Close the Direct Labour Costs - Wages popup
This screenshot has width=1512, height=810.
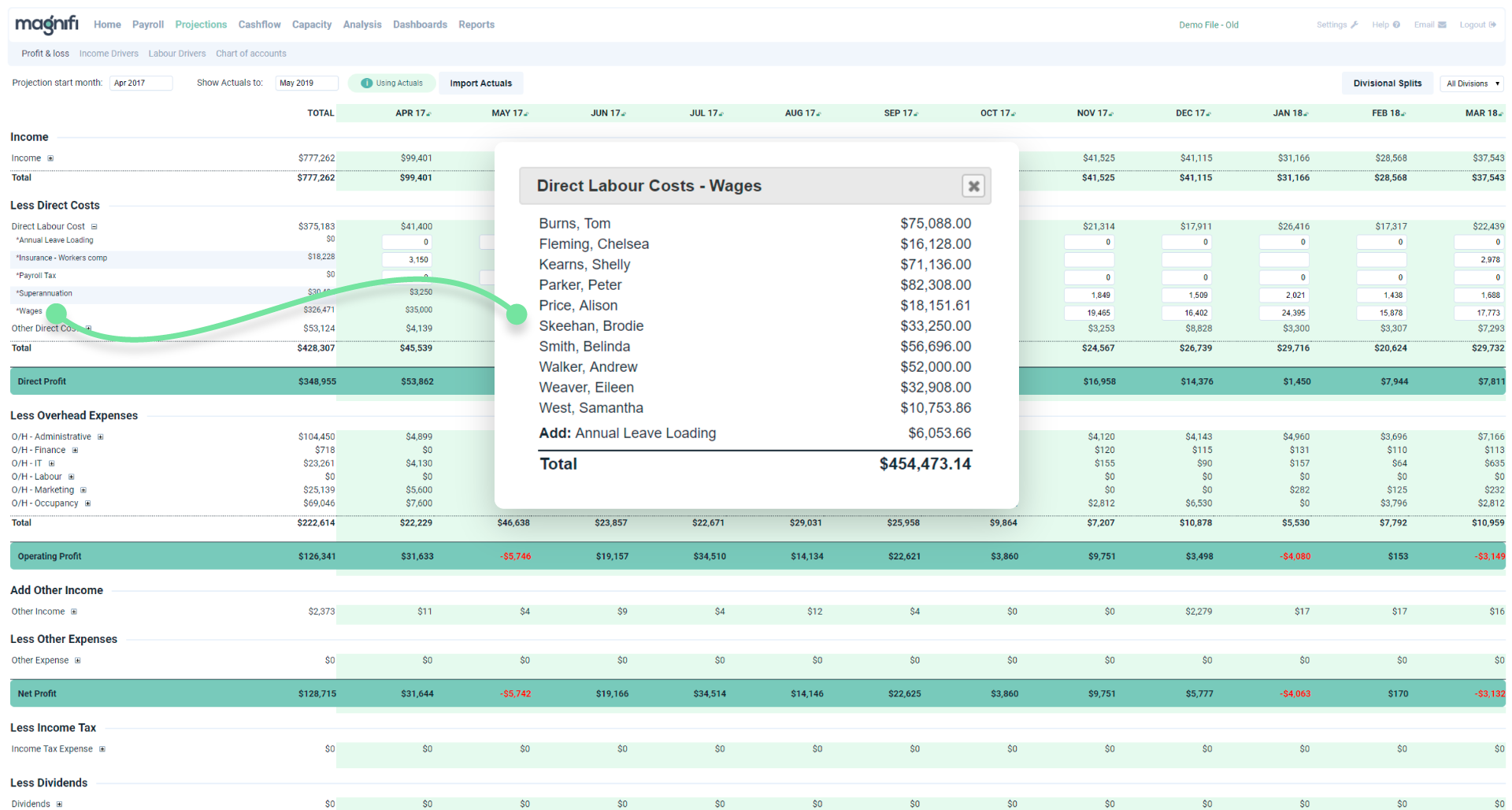[973, 186]
